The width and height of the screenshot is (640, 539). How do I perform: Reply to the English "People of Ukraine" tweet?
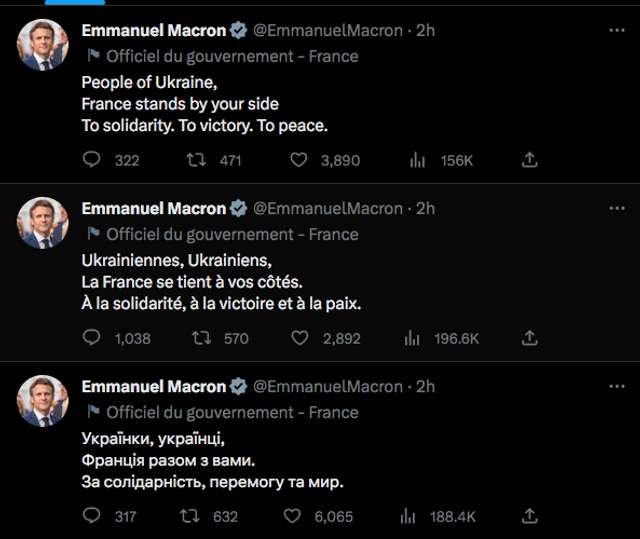click(x=92, y=159)
